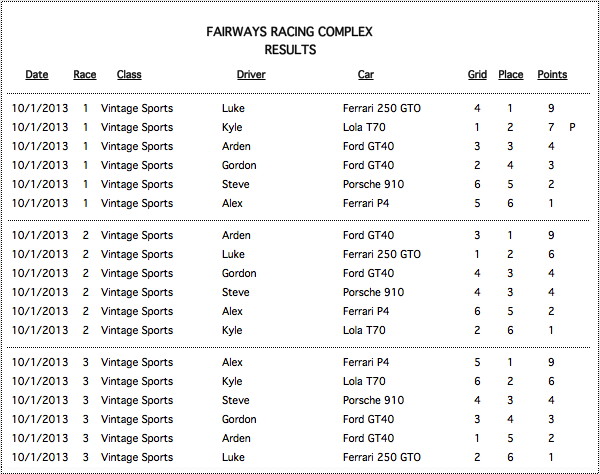Image resolution: width=600 pixels, height=474 pixels.
Task: Click Ferrari P4 in race 1
Action: 366,203
